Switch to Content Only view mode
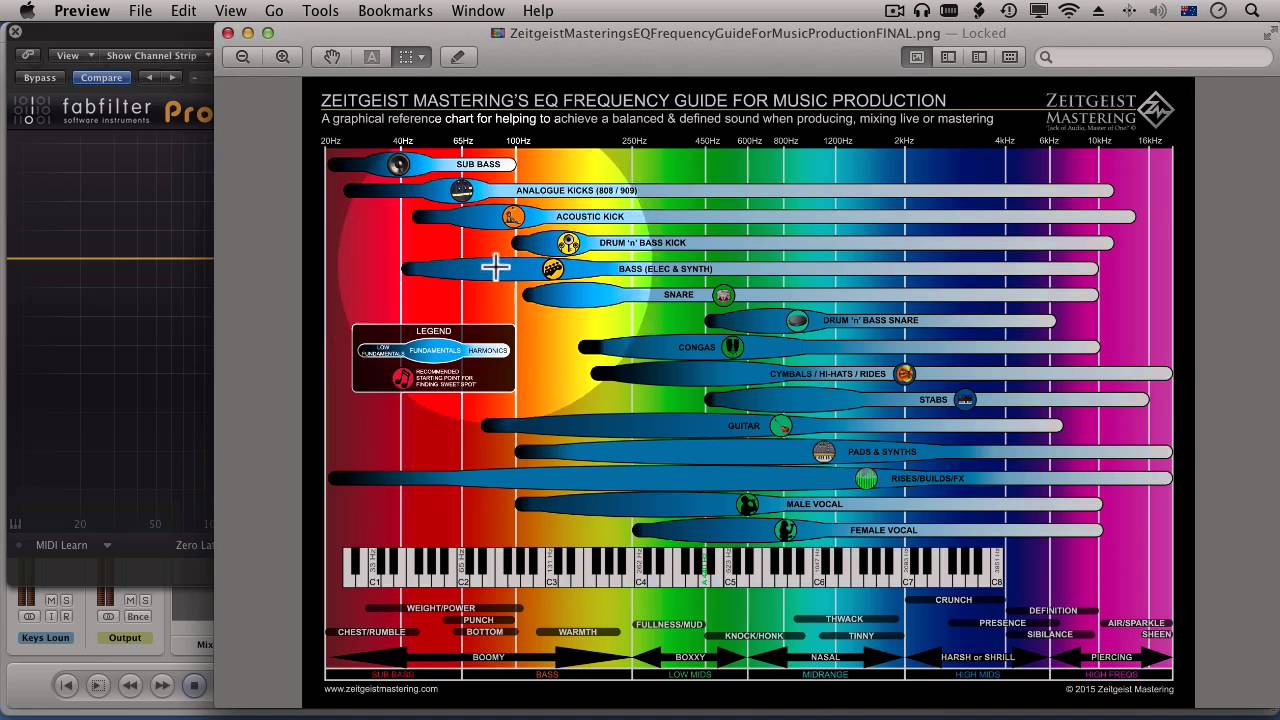The width and height of the screenshot is (1280, 720). (x=916, y=57)
